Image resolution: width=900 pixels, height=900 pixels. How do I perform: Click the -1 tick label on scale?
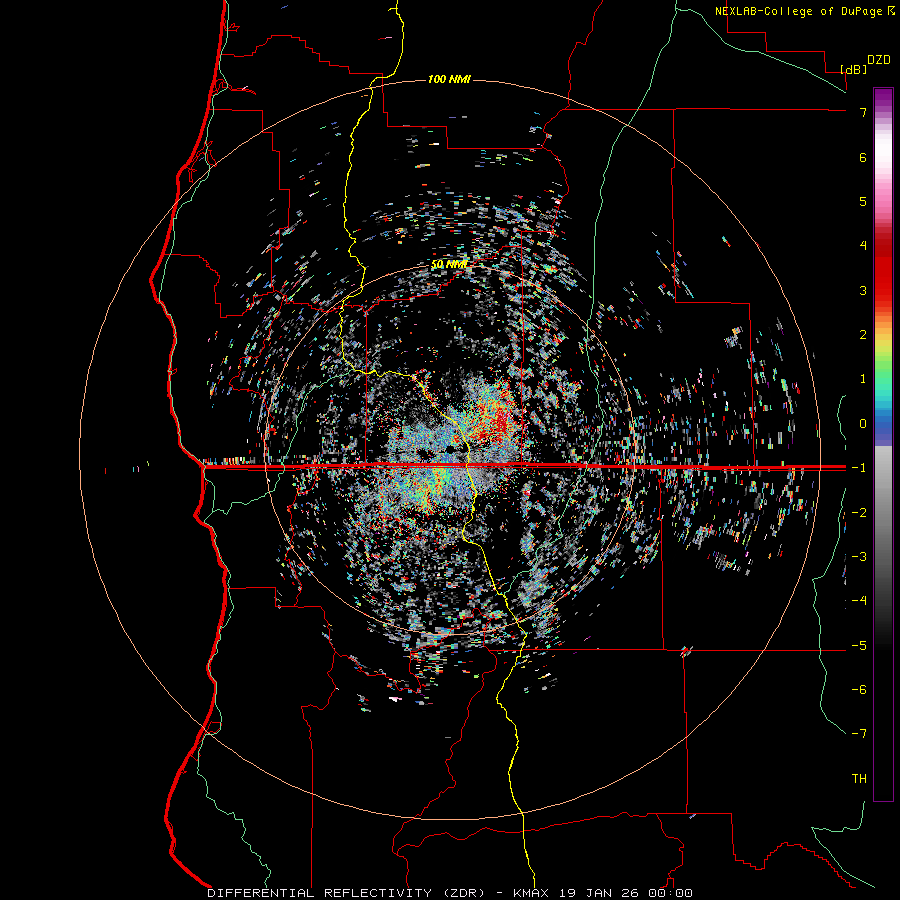click(x=859, y=468)
